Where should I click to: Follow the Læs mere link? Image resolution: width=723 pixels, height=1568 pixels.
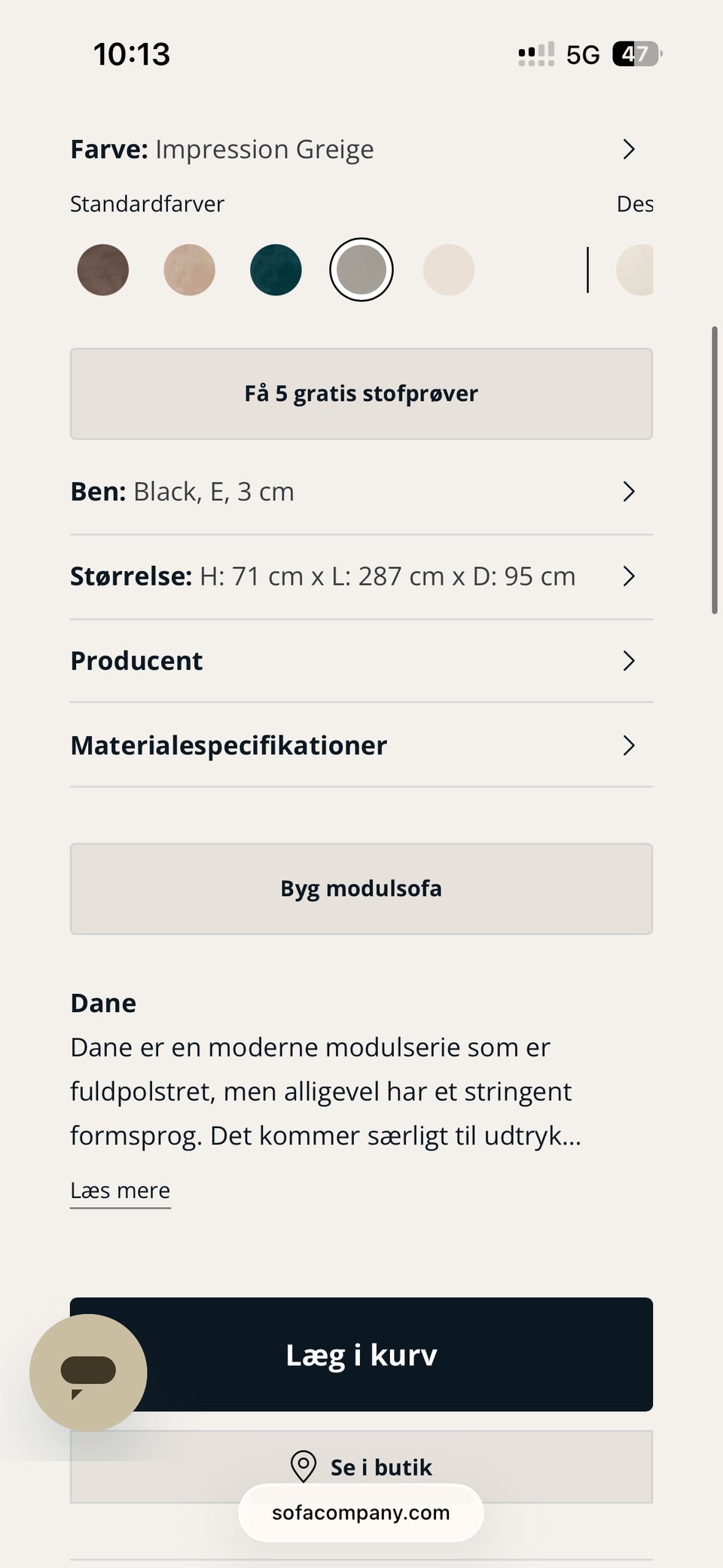(120, 1191)
